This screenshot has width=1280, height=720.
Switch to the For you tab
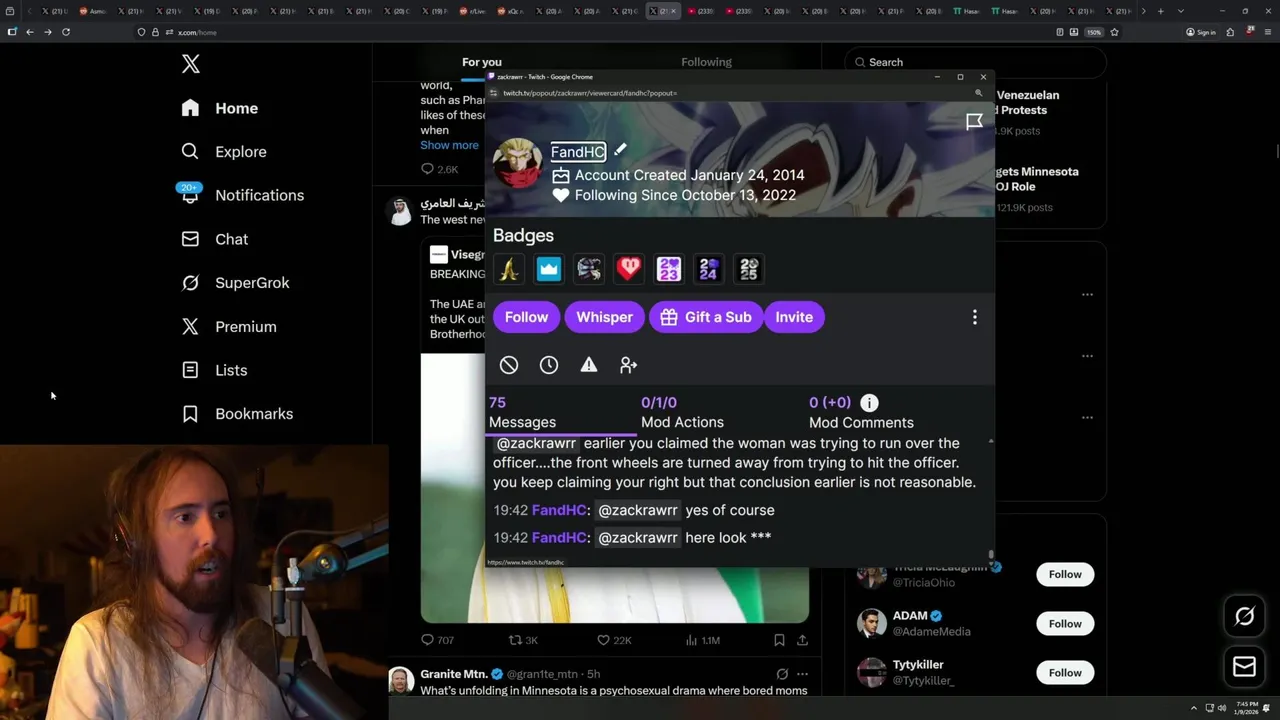[x=482, y=62]
